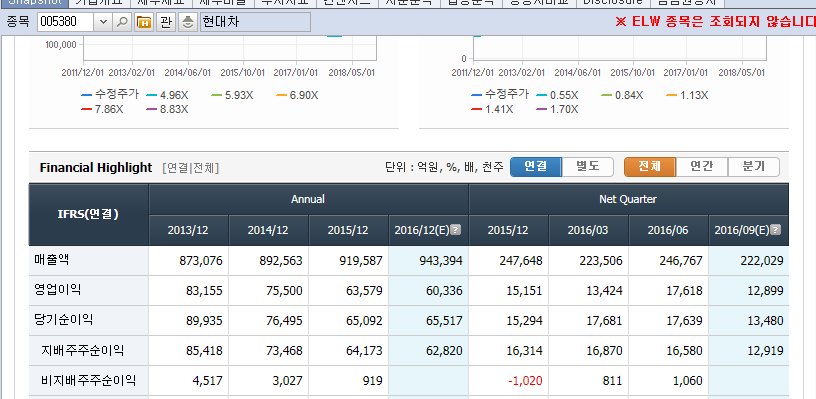Click the 관 interest-stock button
The height and width of the screenshot is (399, 816).
(x=166, y=22)
